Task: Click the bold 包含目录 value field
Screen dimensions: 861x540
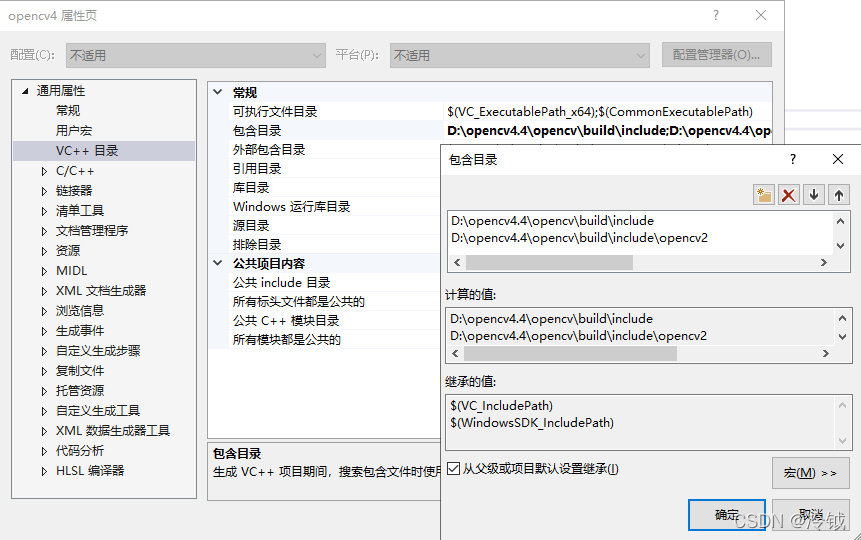Action: [608, 131]
